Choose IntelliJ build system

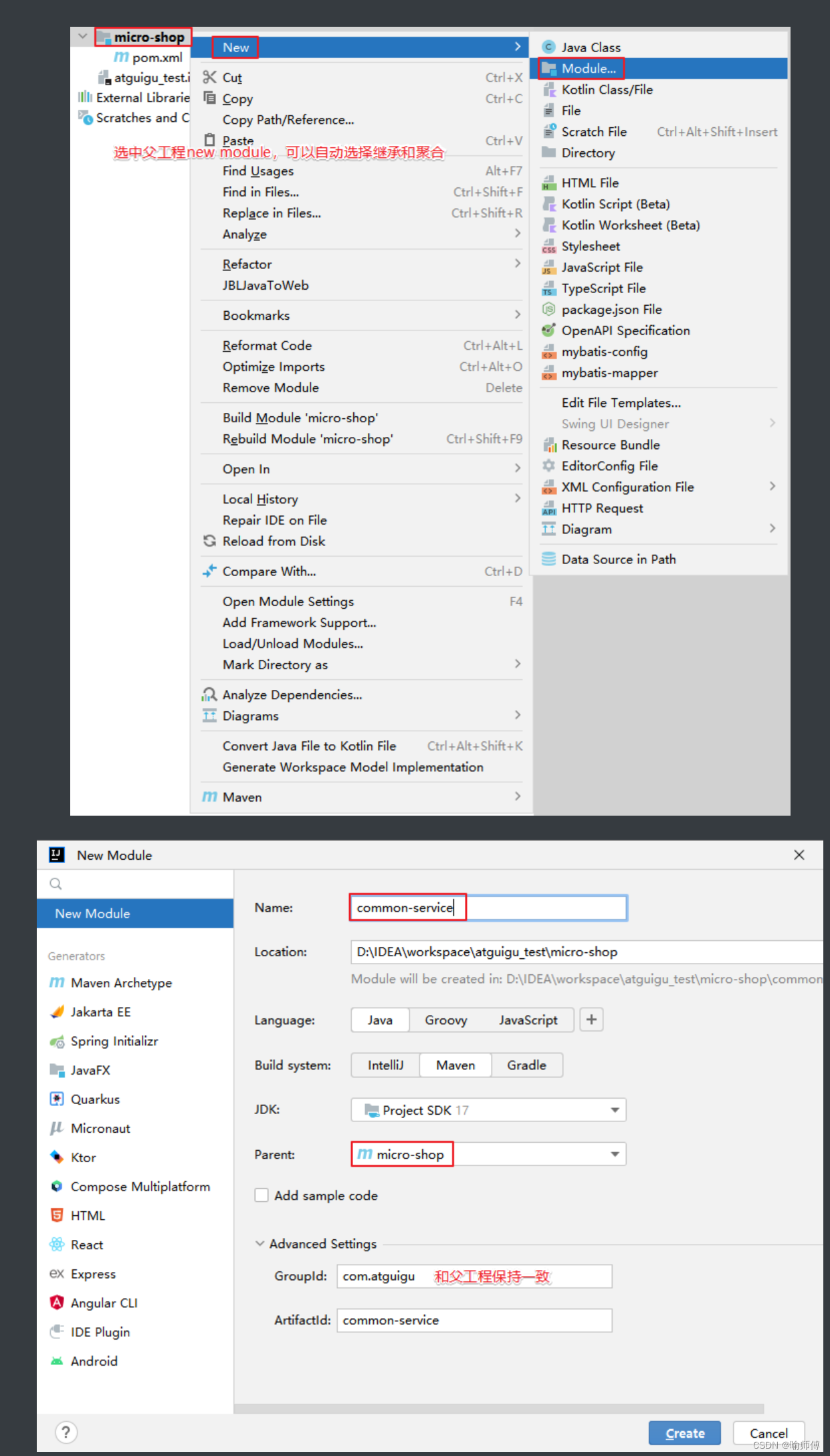coord(386,1065)
